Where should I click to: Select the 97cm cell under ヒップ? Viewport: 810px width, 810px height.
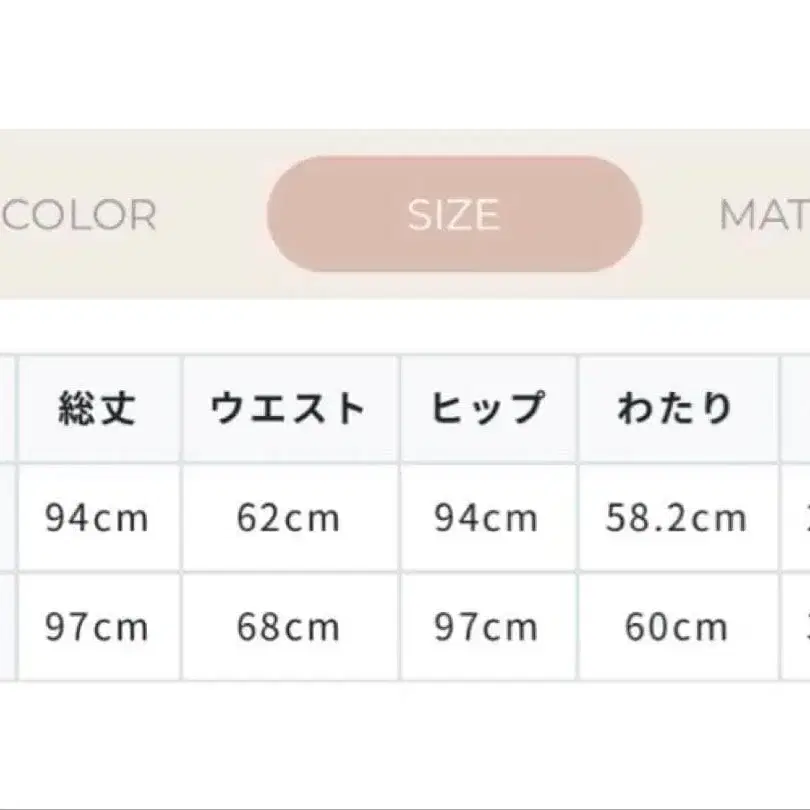tap(487, 627)
